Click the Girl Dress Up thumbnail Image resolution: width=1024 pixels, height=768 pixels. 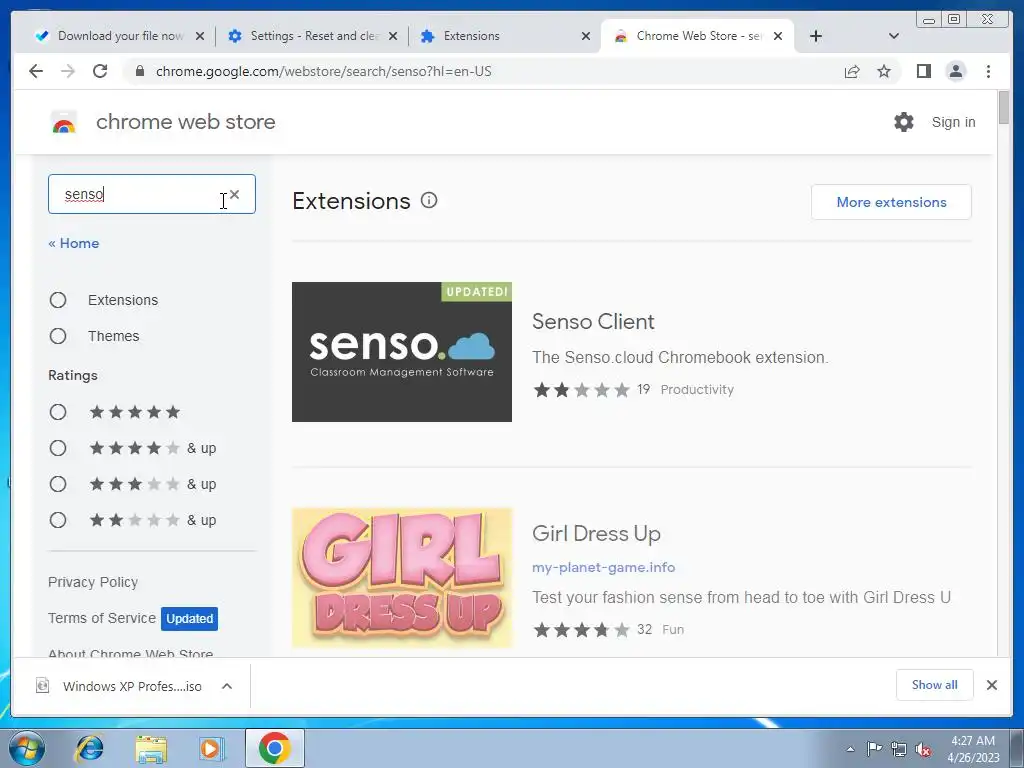pos(402,578)
